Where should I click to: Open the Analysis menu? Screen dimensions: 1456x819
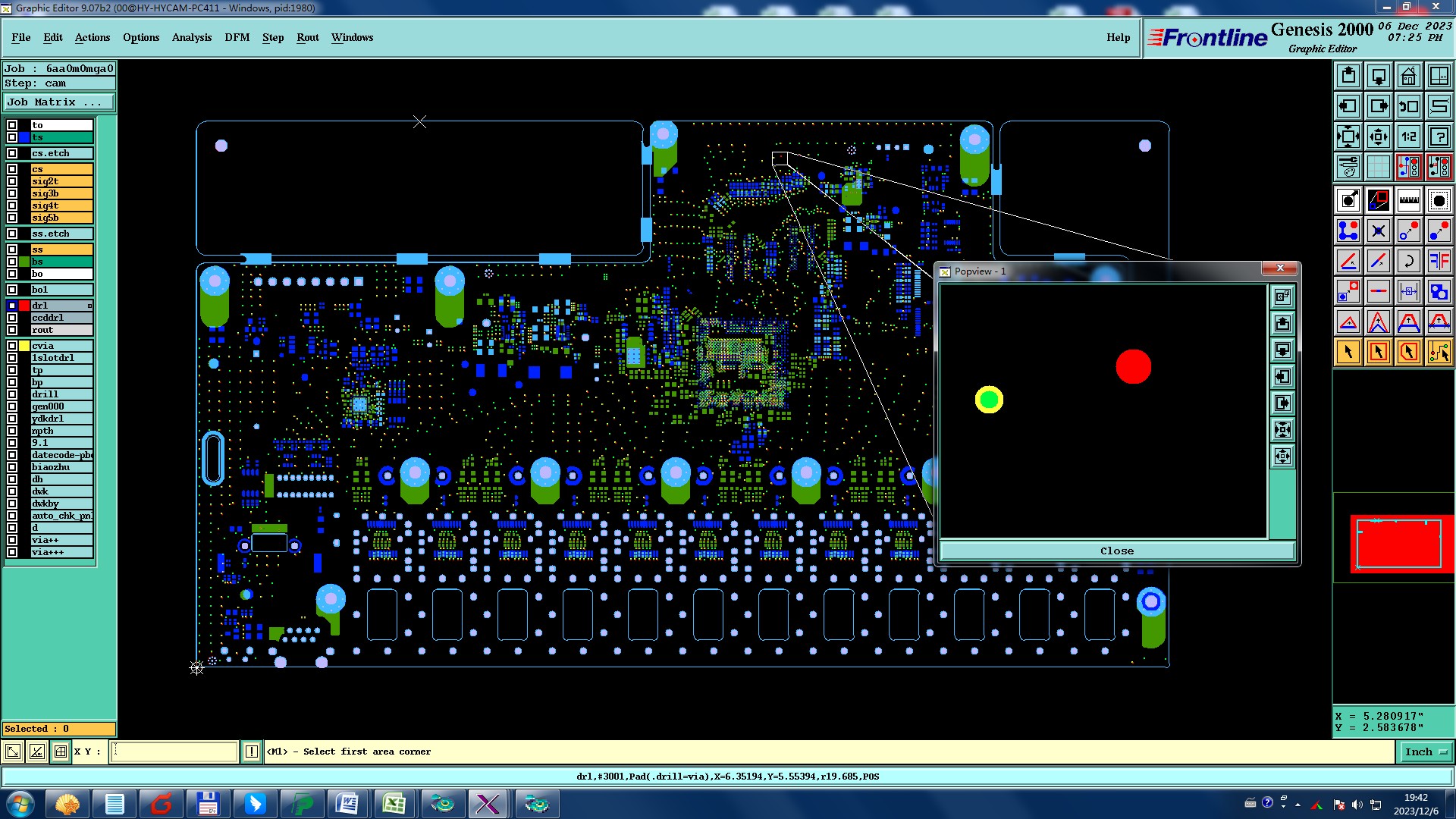click(191, 37)
